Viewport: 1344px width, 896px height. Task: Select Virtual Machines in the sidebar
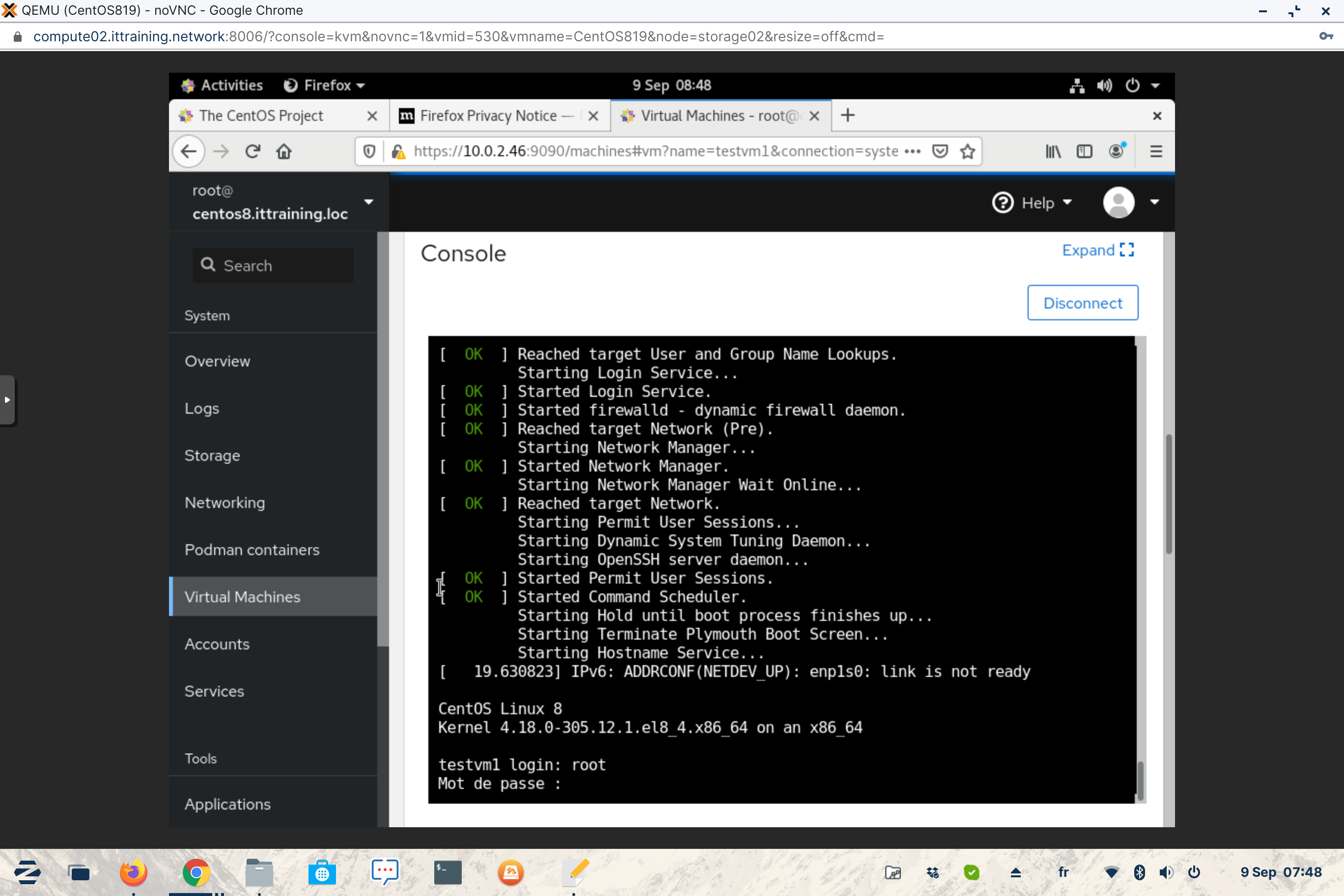[273, 596]
